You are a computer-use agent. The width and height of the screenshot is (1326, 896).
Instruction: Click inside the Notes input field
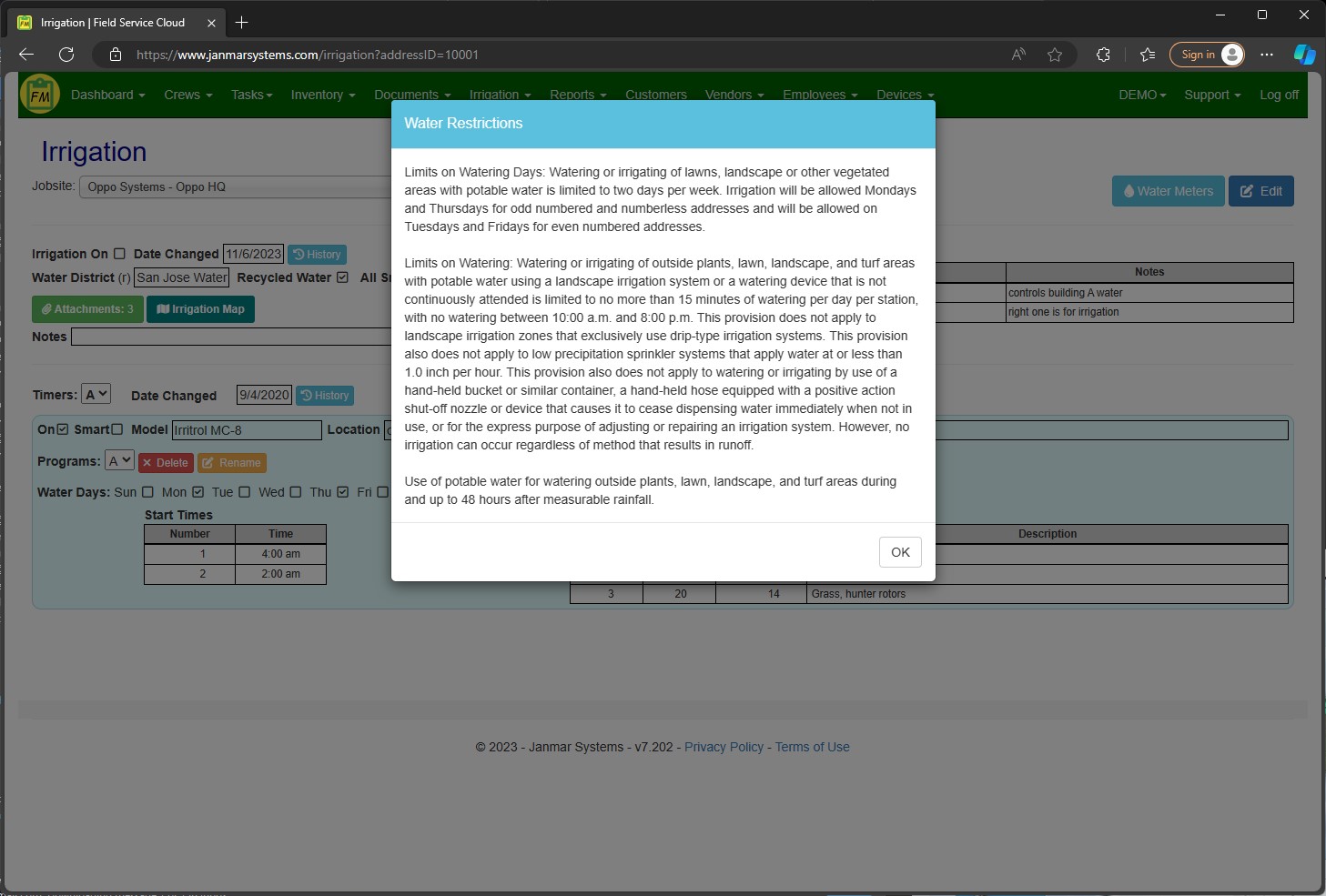[x=228, y=337]
